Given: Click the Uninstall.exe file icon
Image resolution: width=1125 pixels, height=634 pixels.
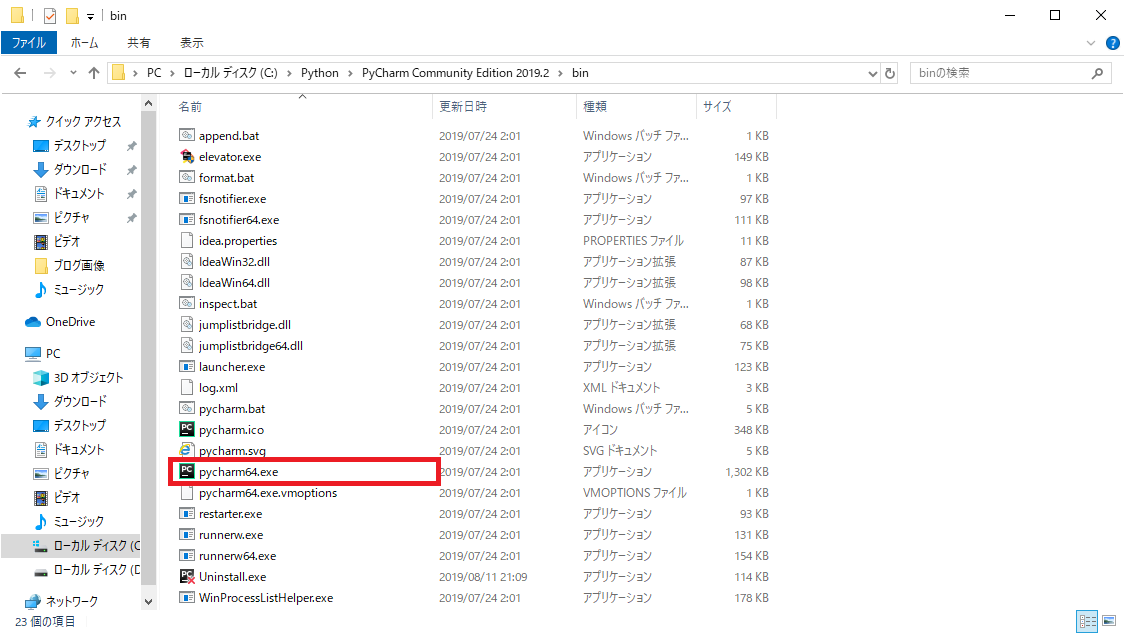Looking at the screenshot, I should pyautogui.click(x=187, y=576).
